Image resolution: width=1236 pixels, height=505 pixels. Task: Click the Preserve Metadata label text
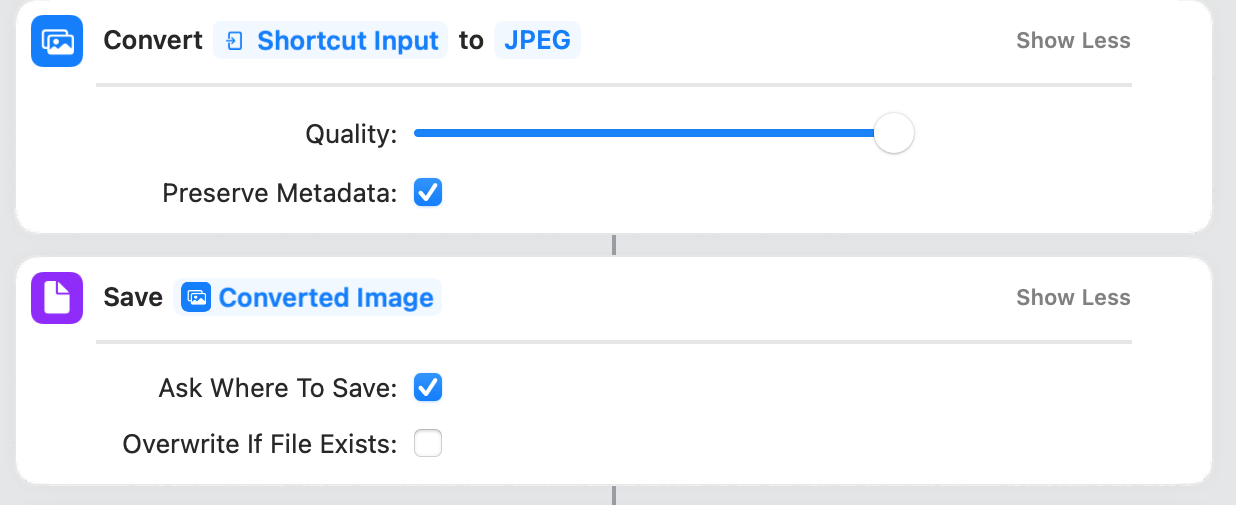point(279,193)
